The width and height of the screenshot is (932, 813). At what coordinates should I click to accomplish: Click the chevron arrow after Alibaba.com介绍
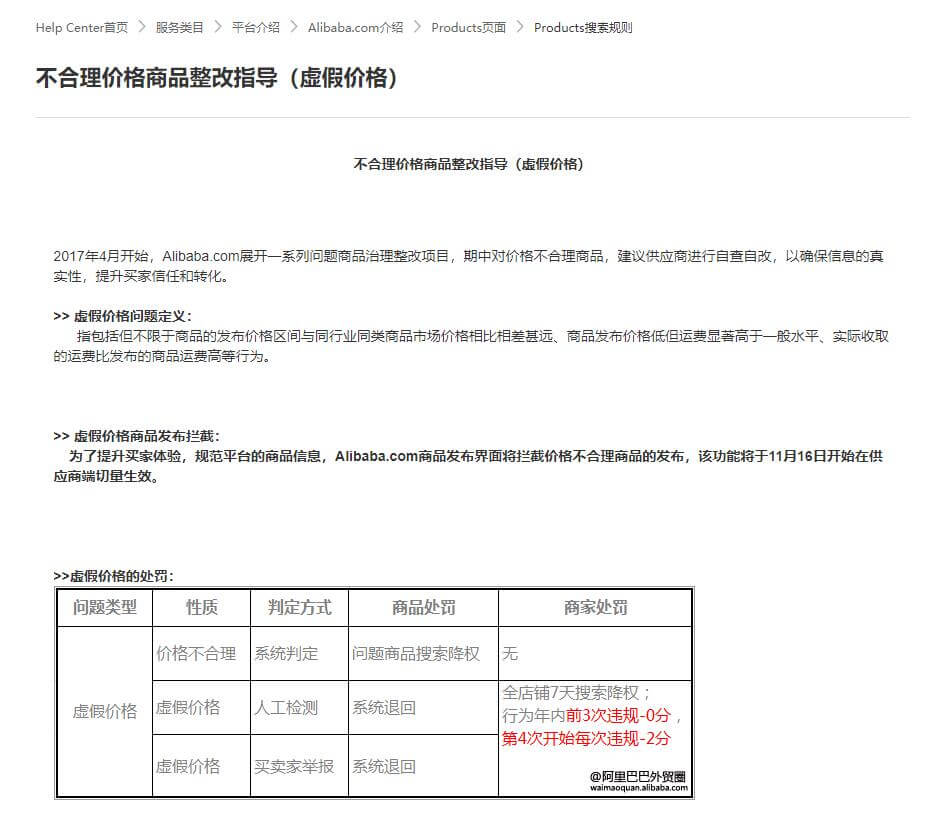pyautogui.click(x=417, y=28)
